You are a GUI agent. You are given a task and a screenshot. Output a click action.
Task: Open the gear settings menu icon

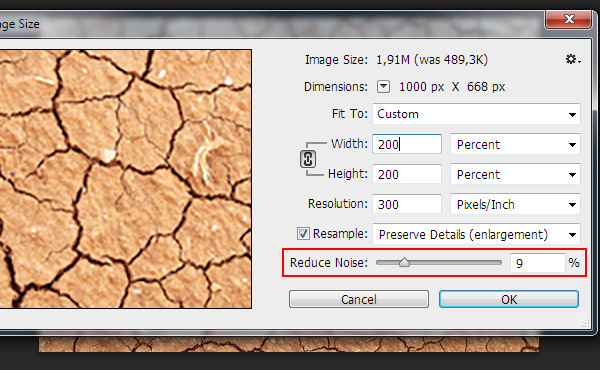pyautogui.click(x=573, y=59)
